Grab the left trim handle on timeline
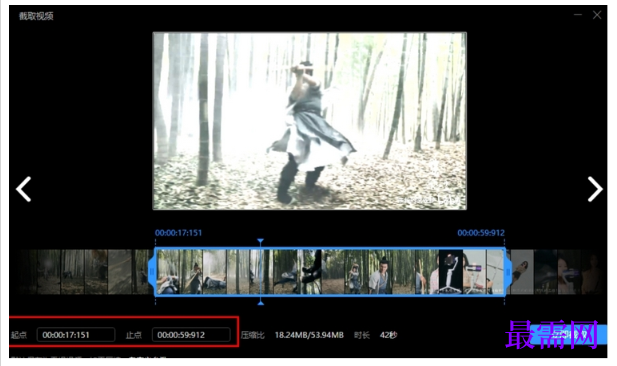617x366 pixels. (151, 272)
